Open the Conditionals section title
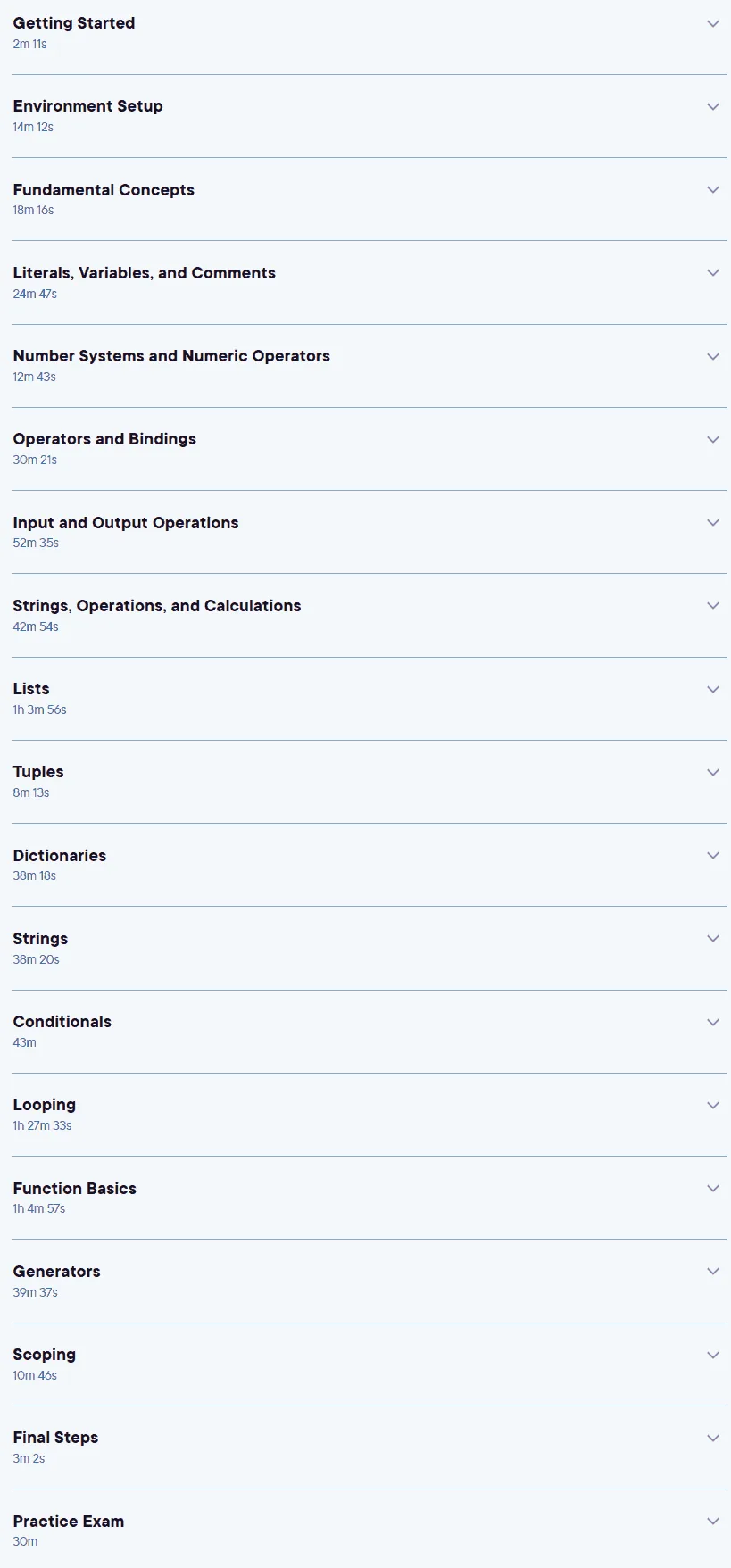This screenshot has width=731, height=1568. point(62,1022)
